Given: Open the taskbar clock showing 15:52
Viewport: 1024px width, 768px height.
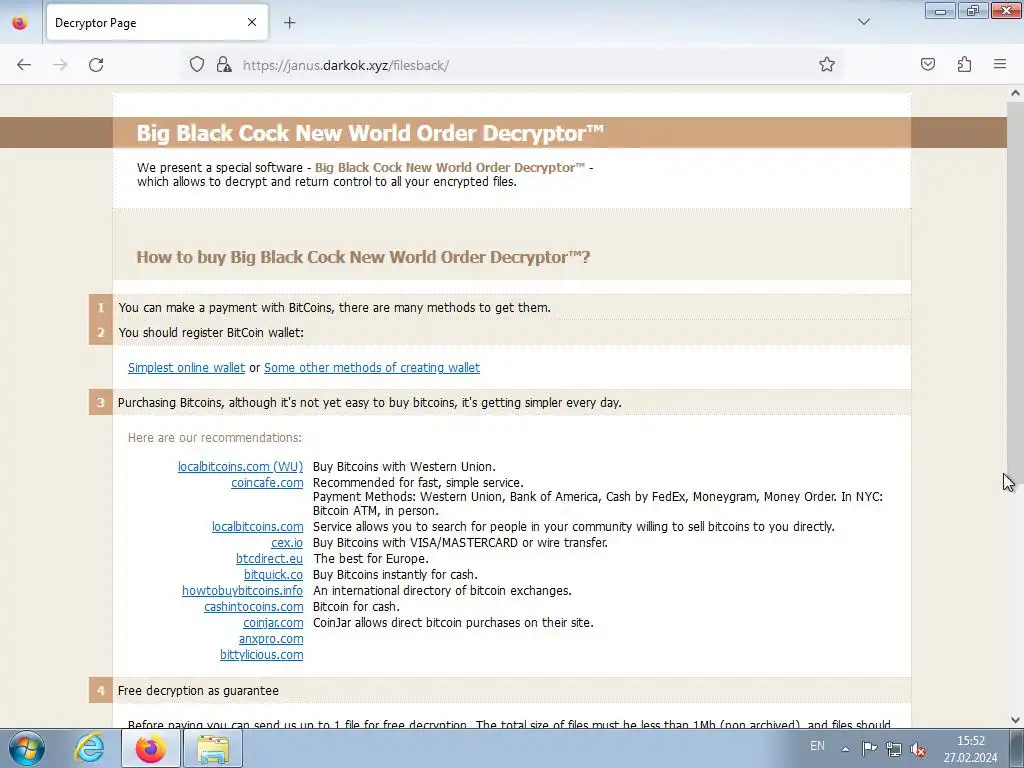Looking at the screenshot, I should point(970,749).
